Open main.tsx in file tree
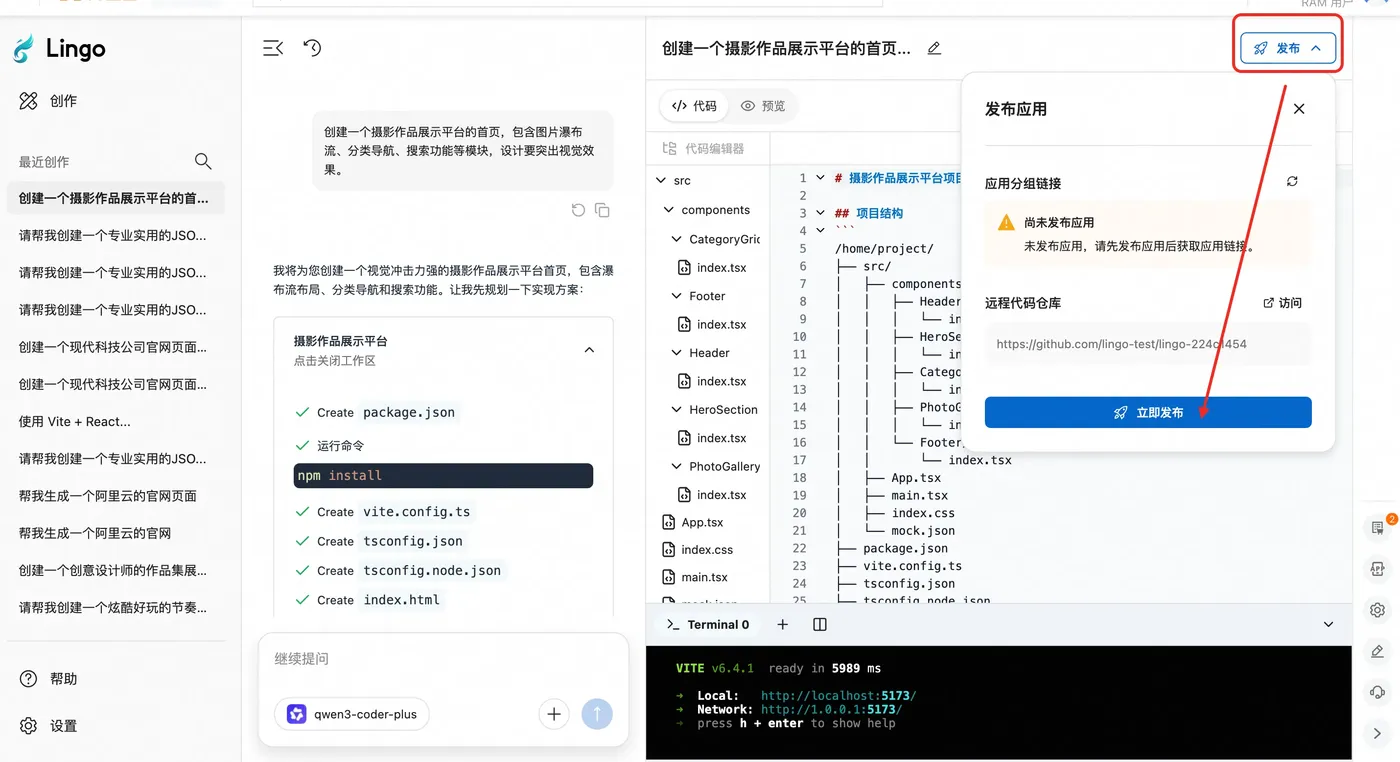The height and width of the screenshot is (762, 1400). click(695, 577)
